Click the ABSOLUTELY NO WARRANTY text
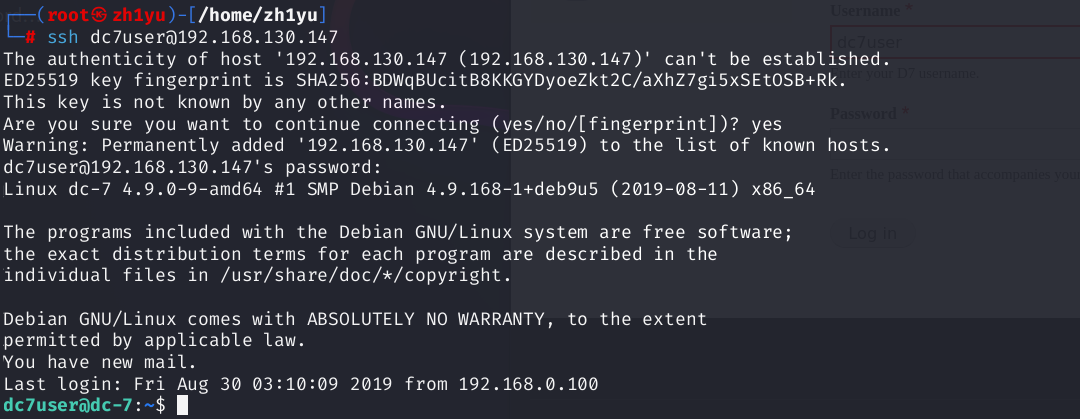1080x419 pixels. coord(427,319)
